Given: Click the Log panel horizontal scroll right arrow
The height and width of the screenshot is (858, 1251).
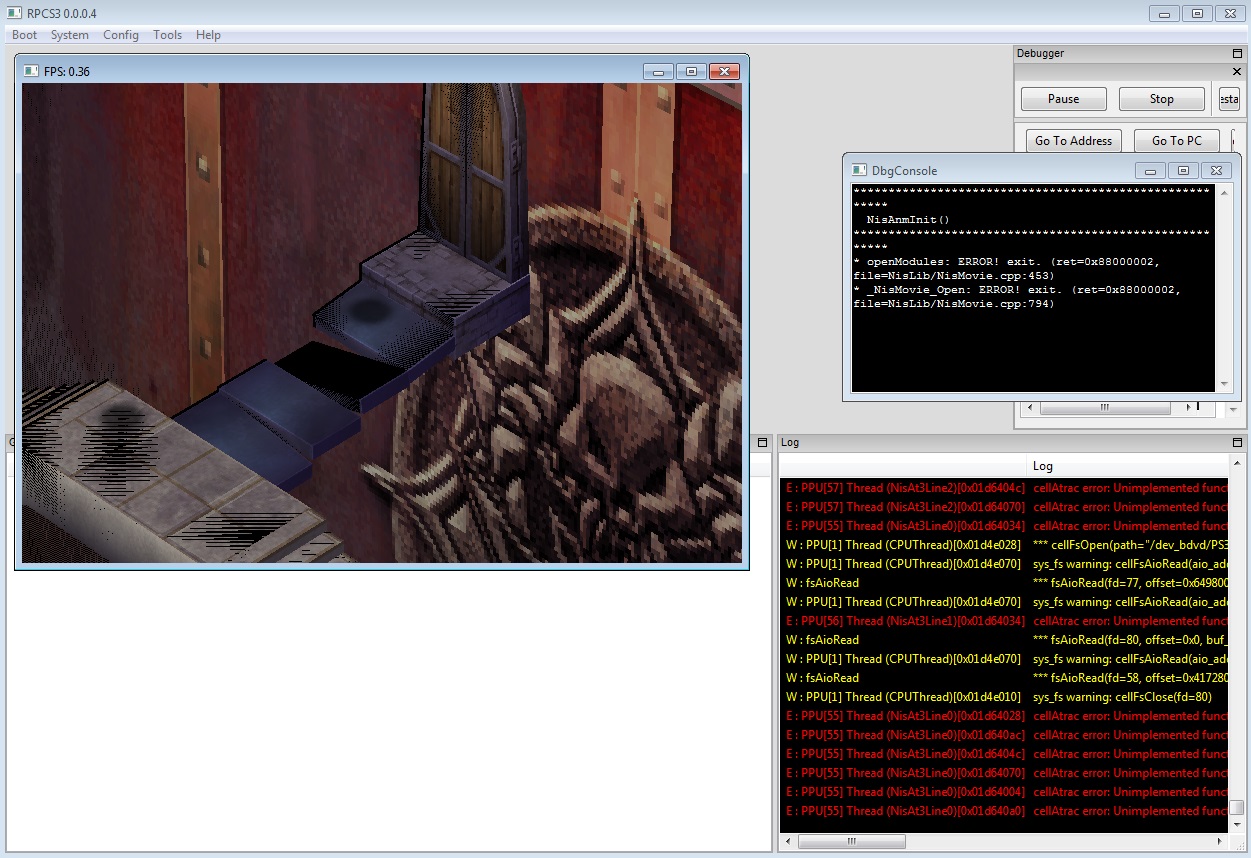Looking at the screenshot, I should click(1220, 842).
